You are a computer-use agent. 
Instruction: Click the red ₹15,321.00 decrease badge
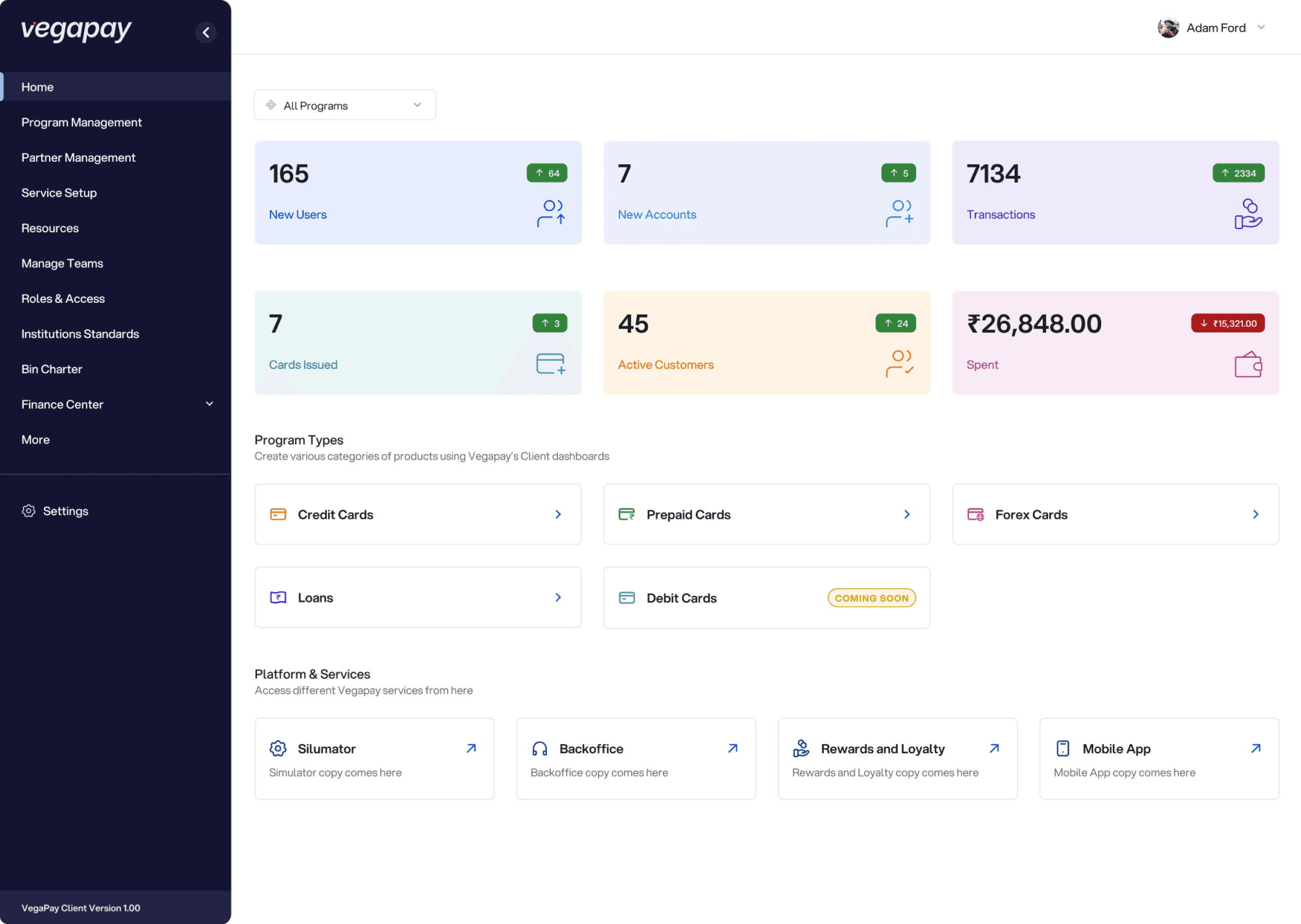pyautogui.click(x=1227, y=323)
